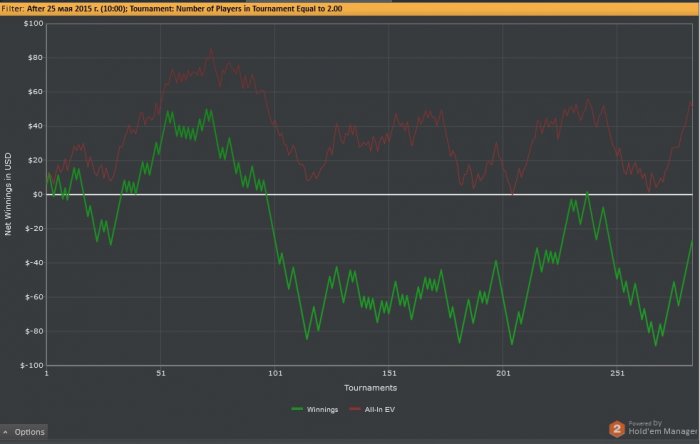Screen dimensions: 700x444
Task: Select the $100 y-axis label
Action: [x=31, y=23]
